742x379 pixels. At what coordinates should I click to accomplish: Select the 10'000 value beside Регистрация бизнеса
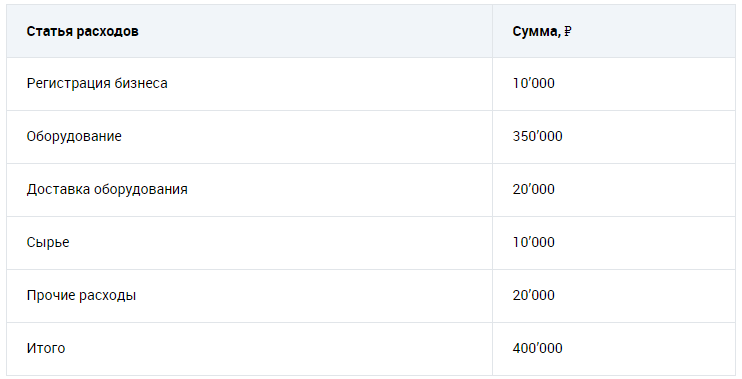(x=534, y=83)
